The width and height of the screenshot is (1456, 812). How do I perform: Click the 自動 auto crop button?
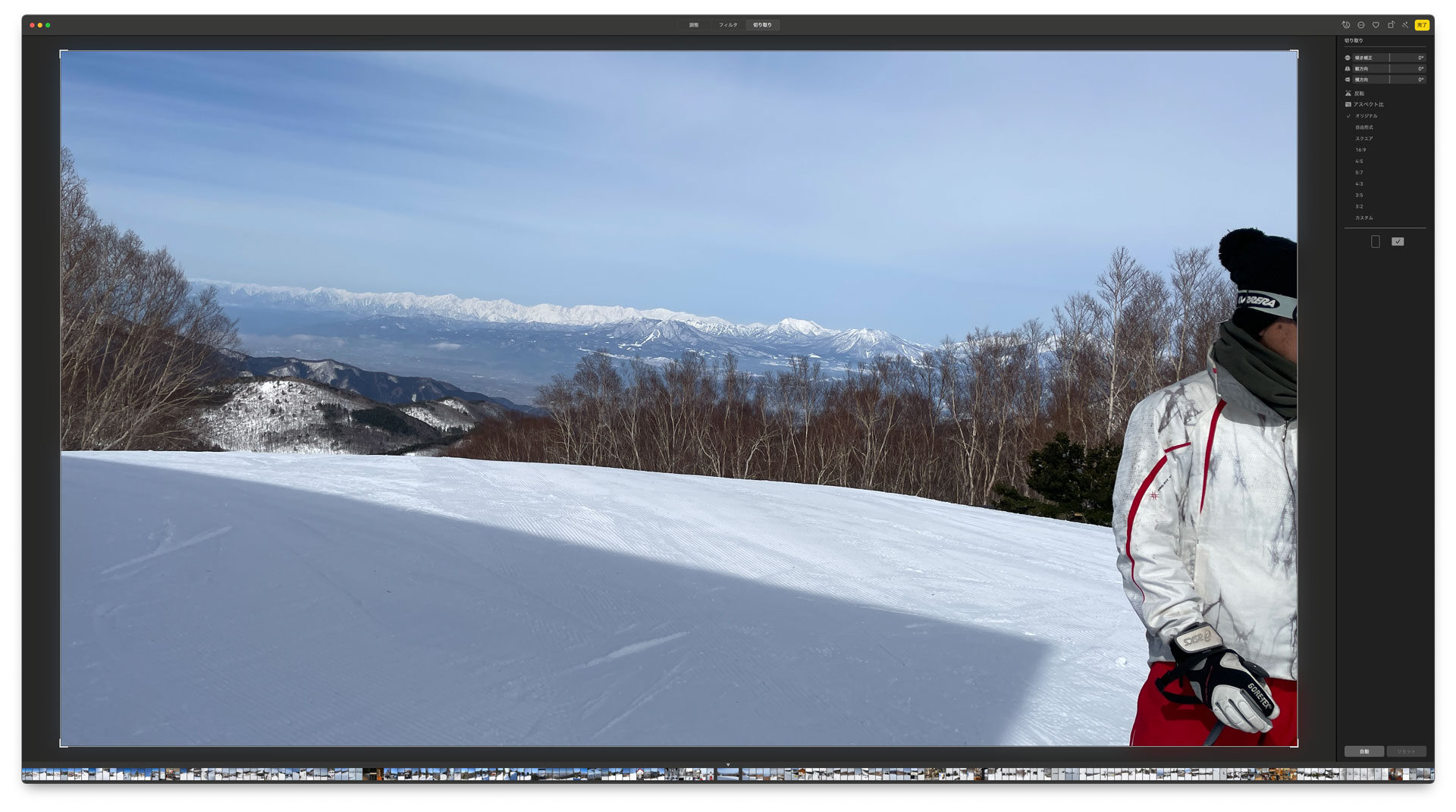[1363, 751]
